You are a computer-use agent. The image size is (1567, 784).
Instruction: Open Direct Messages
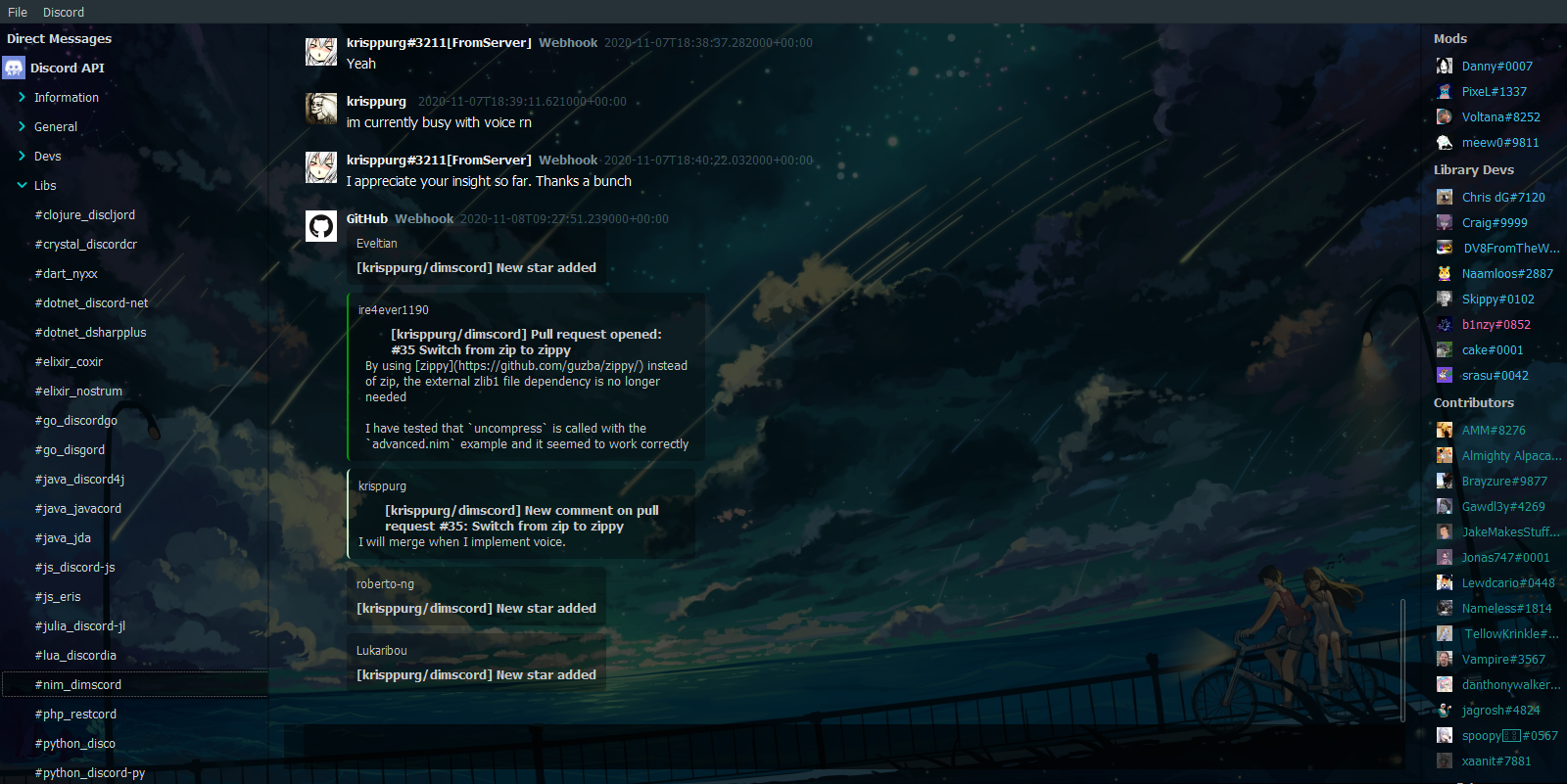coord(59,38)
